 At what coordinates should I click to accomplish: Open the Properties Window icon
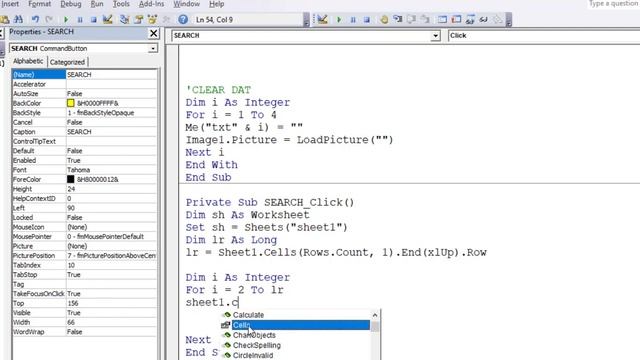tap(139, 19)
